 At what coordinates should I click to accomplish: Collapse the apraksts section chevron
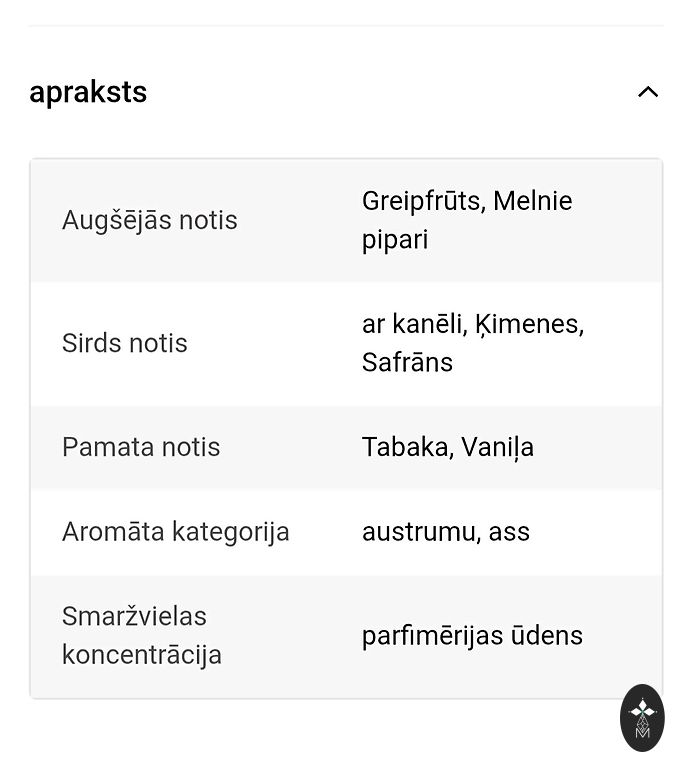(648, 92)
